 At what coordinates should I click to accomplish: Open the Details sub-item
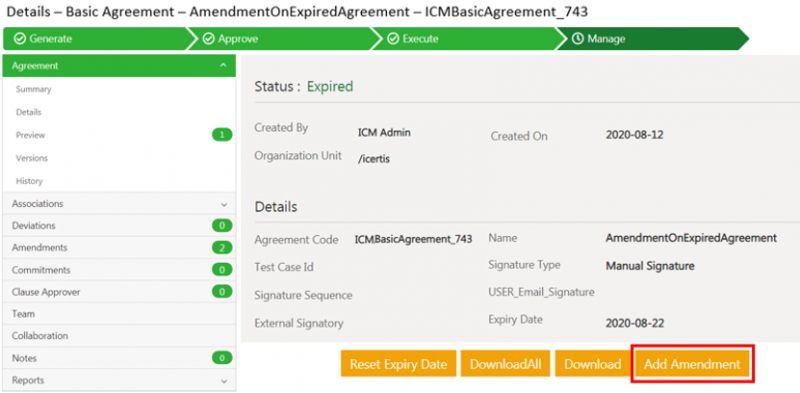pyautogui.click(x=29, y=112)
